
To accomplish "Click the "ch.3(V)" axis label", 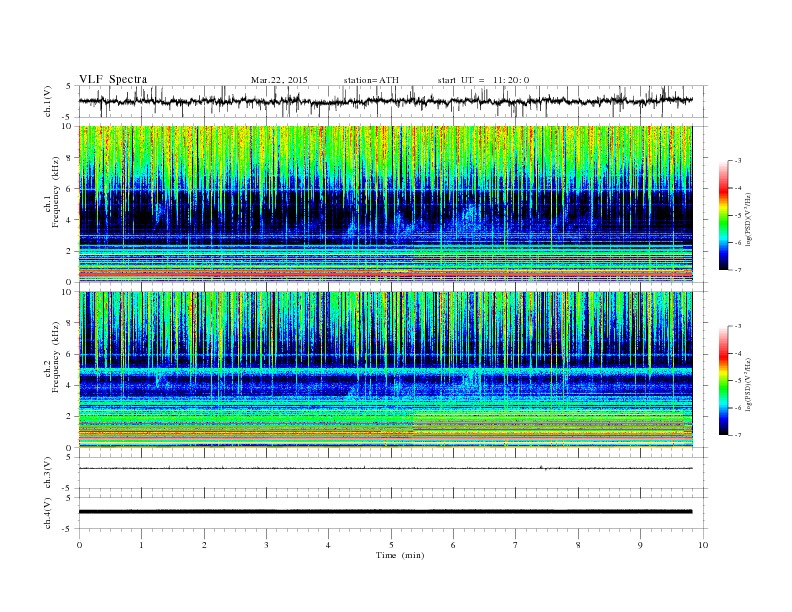I will [48, 473].
